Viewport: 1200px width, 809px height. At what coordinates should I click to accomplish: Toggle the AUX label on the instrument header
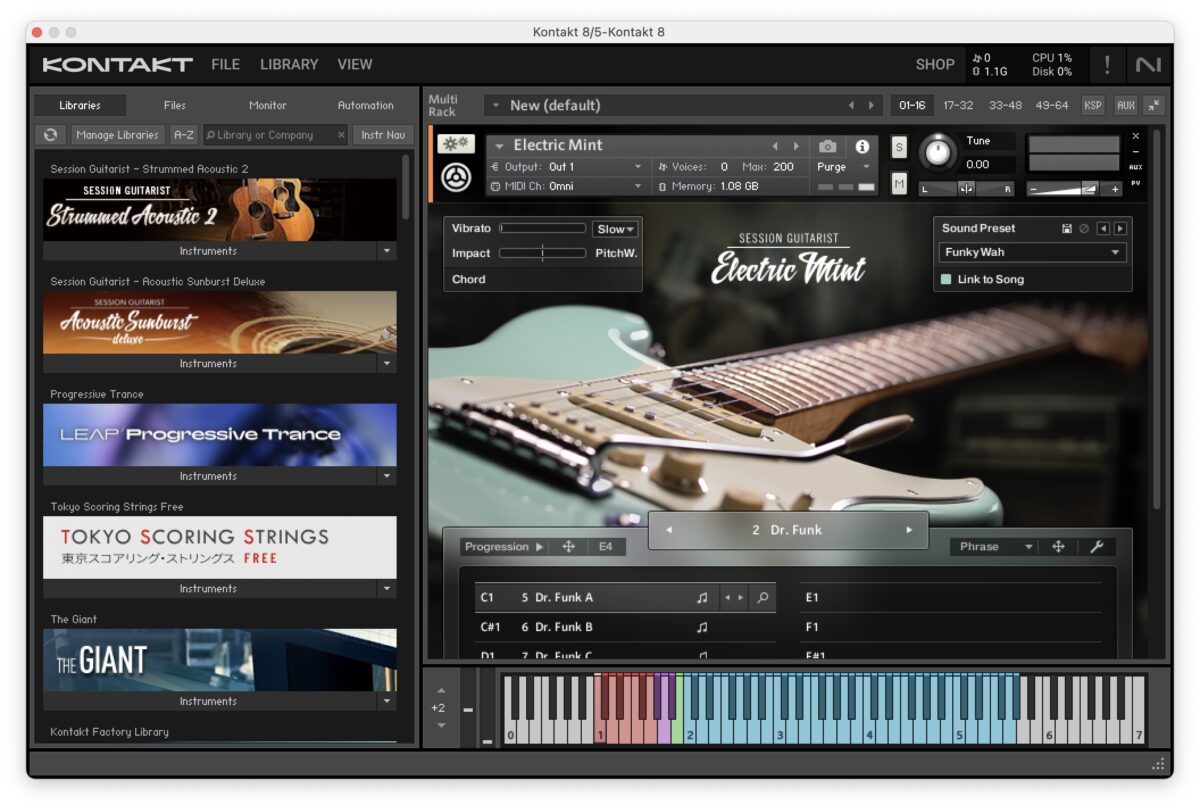click(x=1135, y=167)
